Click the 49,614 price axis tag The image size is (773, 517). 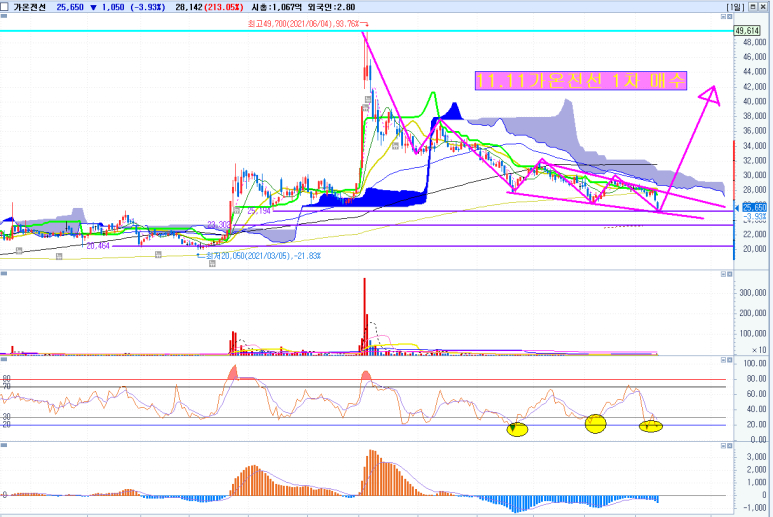tap(747, 31)
